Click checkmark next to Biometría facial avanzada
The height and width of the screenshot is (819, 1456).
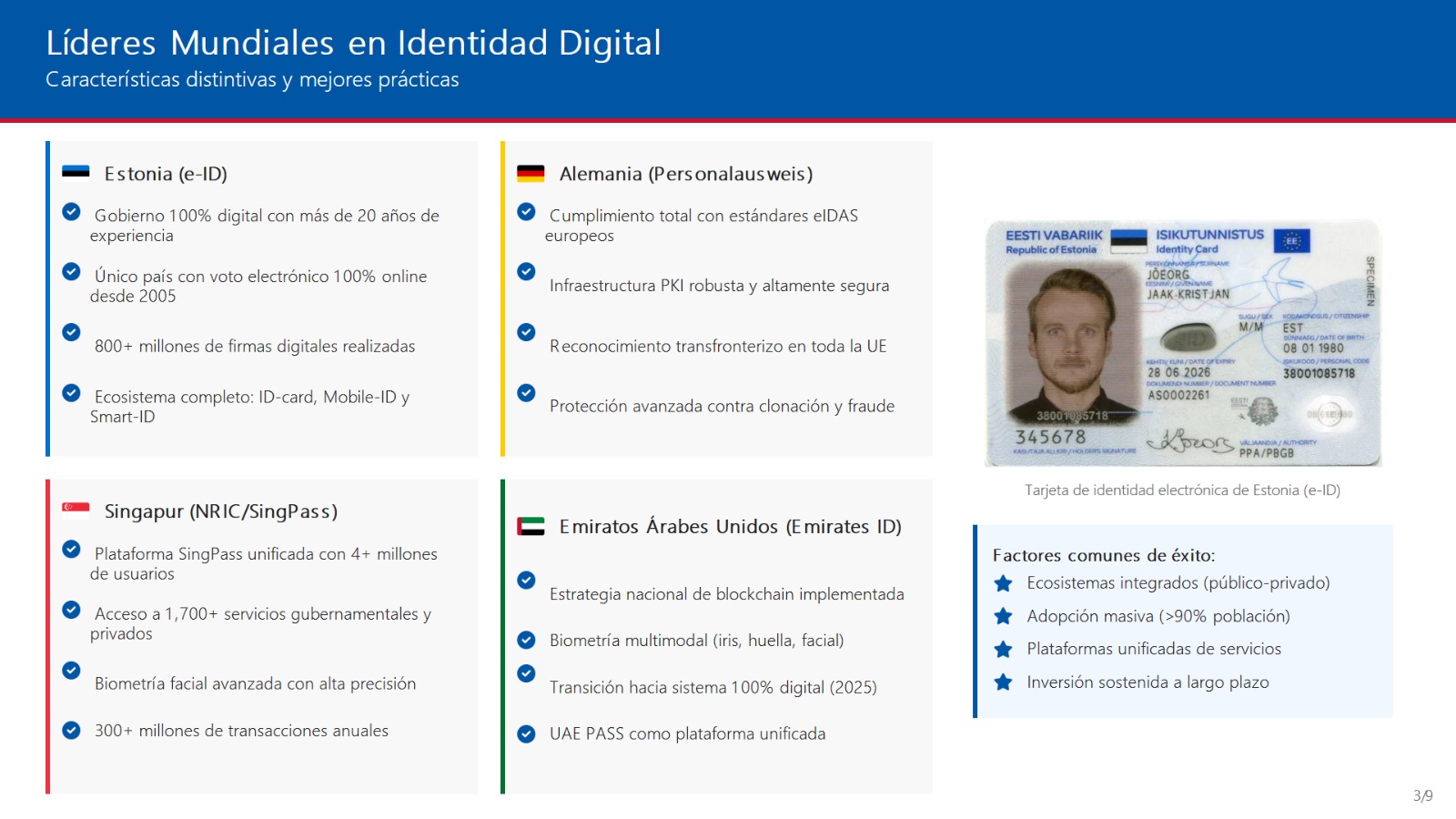coord(71,671)
